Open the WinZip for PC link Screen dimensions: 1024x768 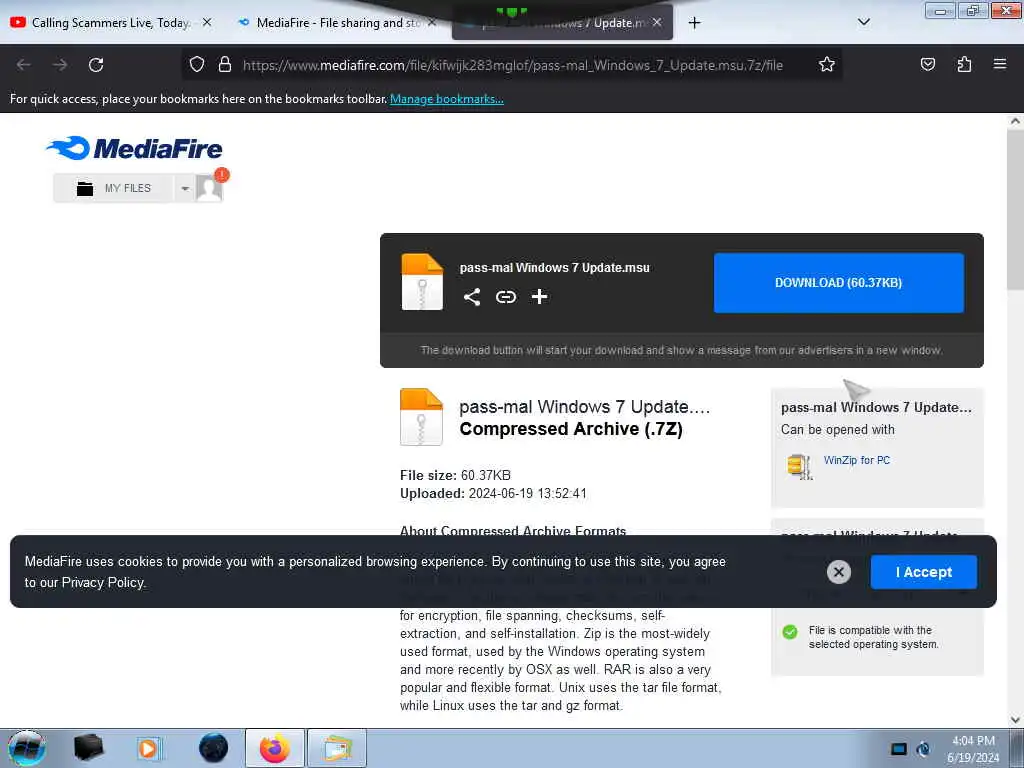click(x=856, y=460)
